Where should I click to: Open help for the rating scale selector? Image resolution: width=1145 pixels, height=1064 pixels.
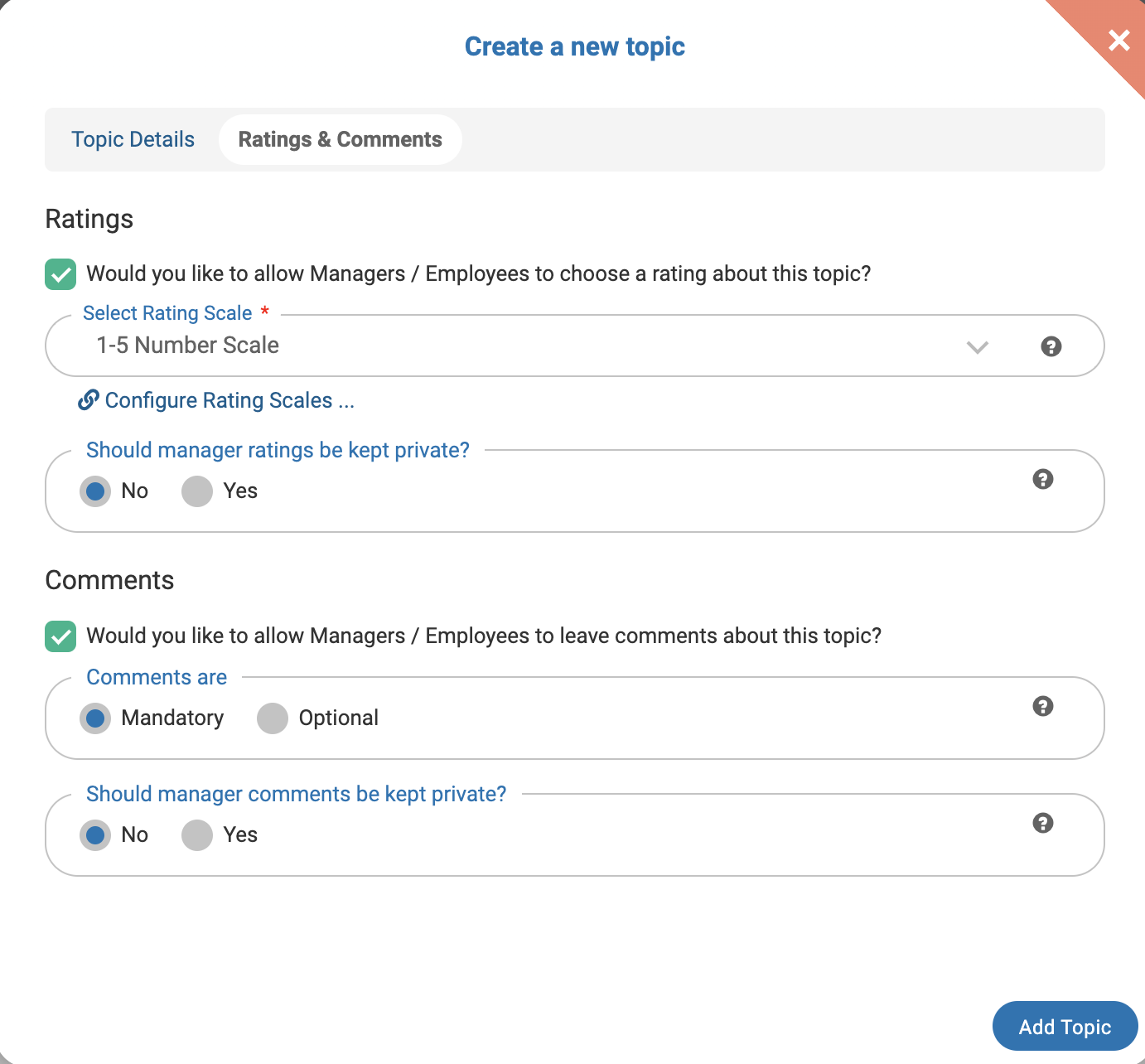pos(1051,346)
